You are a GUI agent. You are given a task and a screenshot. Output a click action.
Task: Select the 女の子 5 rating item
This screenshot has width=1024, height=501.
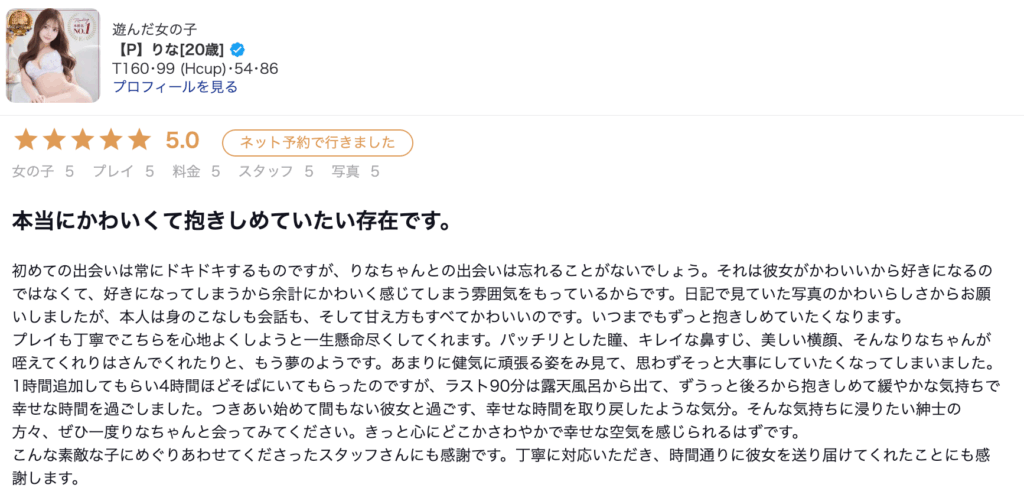43,171
